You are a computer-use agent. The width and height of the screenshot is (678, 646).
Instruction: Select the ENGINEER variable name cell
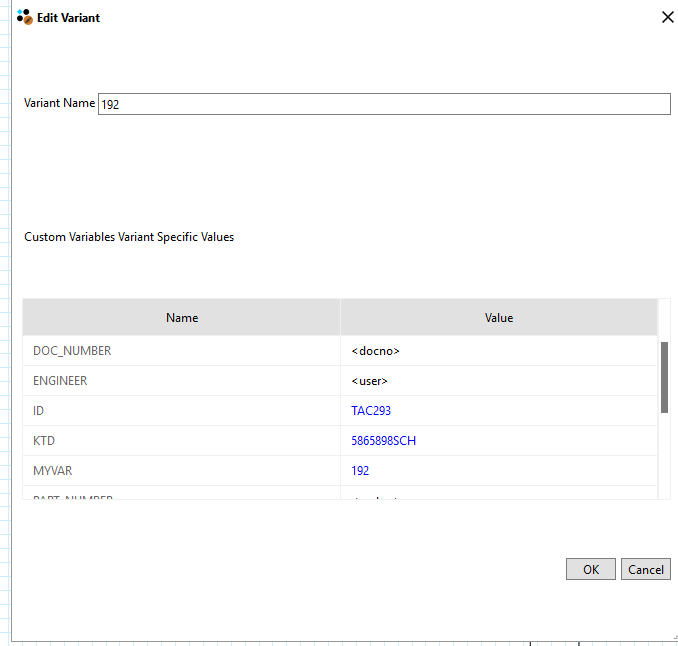pyautogui.click(x=182, y=381)
